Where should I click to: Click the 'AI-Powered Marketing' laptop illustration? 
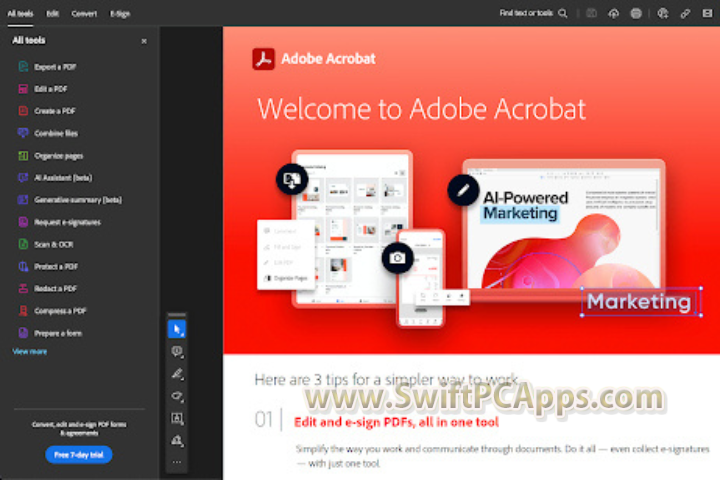(564, 228)
